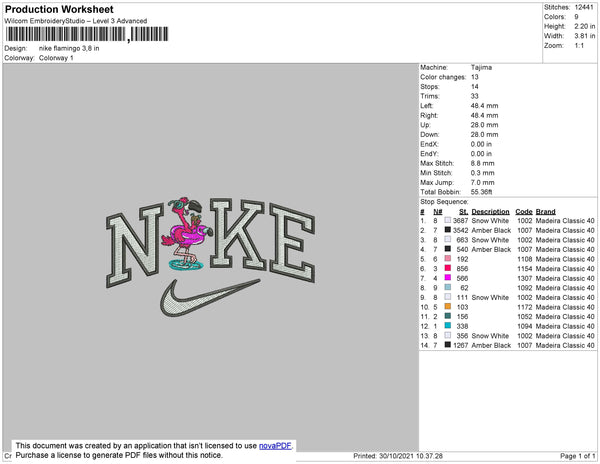This screenshot has width=600, height=464.
Task: Click the Total Bobbin value '55.36ft'
Action: coord(481,192)
